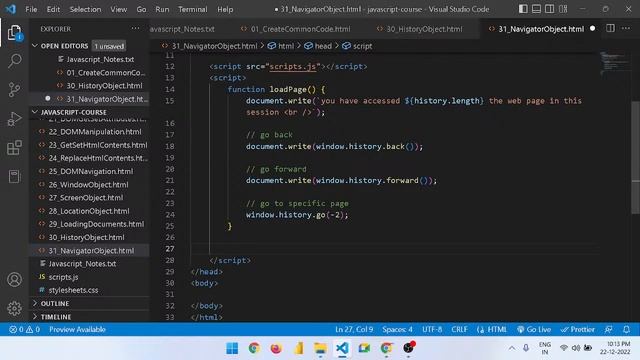This screenshot has width=640, height=360.
Task: Open 26_WindowObject.html in file tree
Action: pos(88,184)
